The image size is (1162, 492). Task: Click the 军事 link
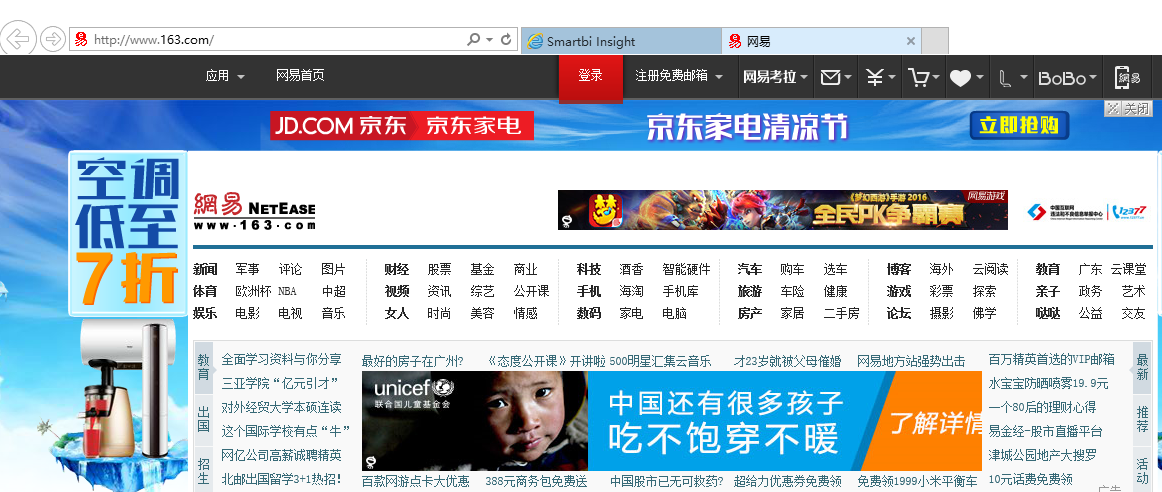coord(248,270)
